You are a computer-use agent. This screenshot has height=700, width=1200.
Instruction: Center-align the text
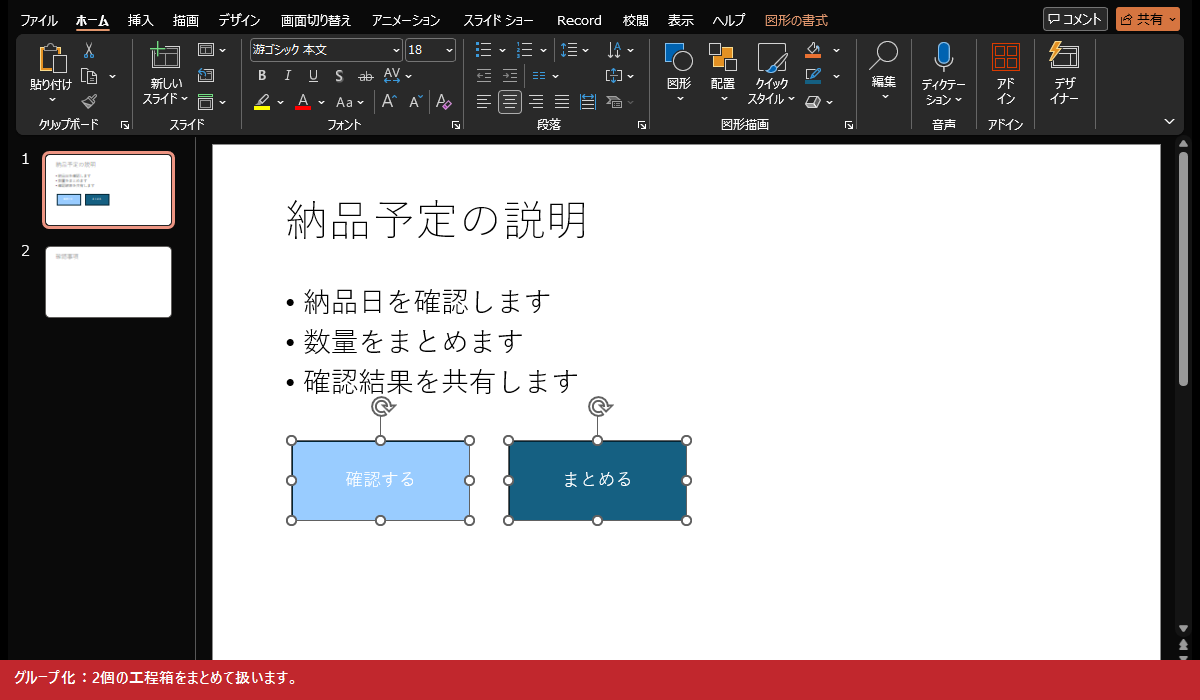[x=510, y=101]
